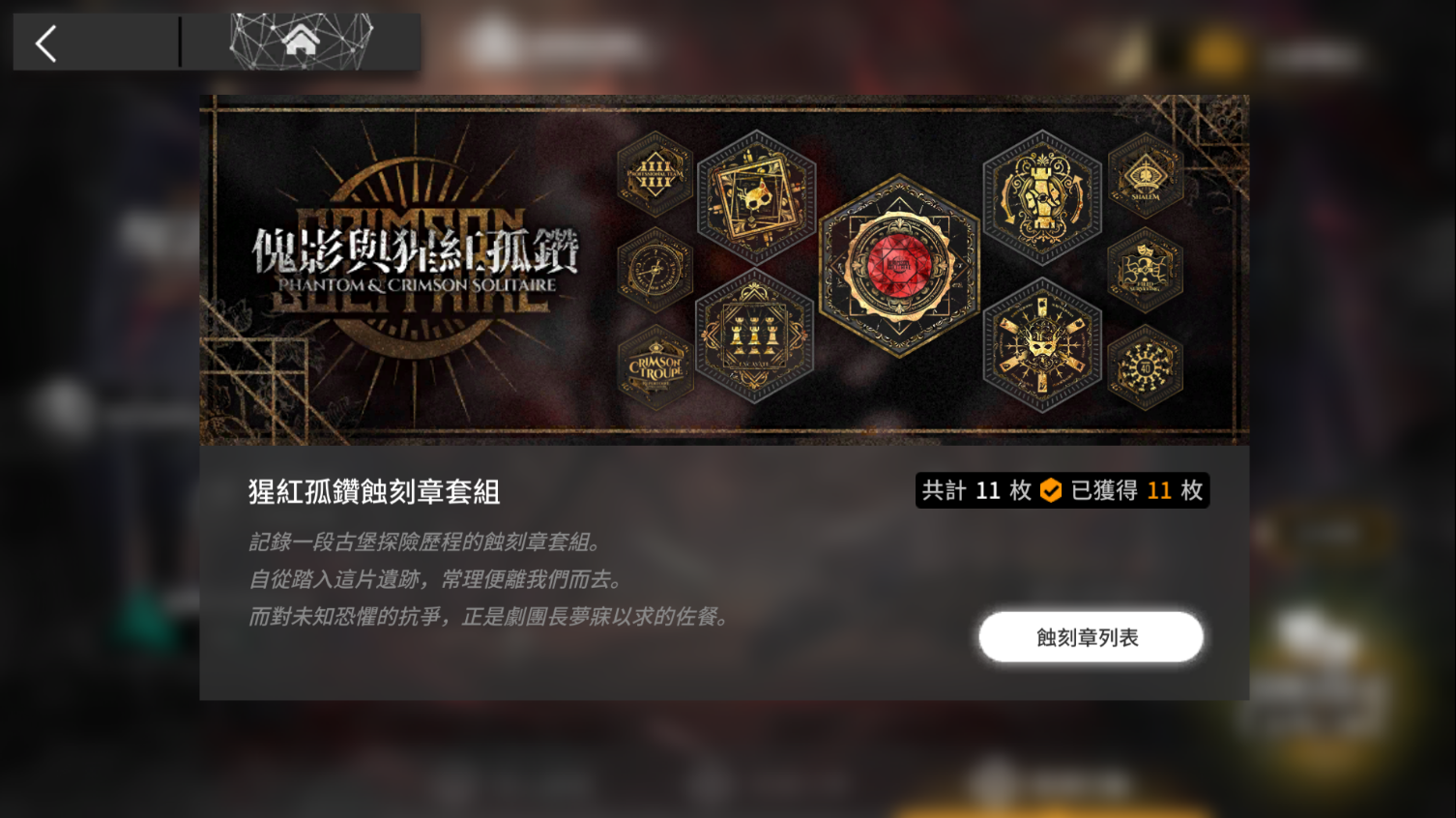Select the Collection Sequence compass medal
1456x818 pixels.
[655, 271]
